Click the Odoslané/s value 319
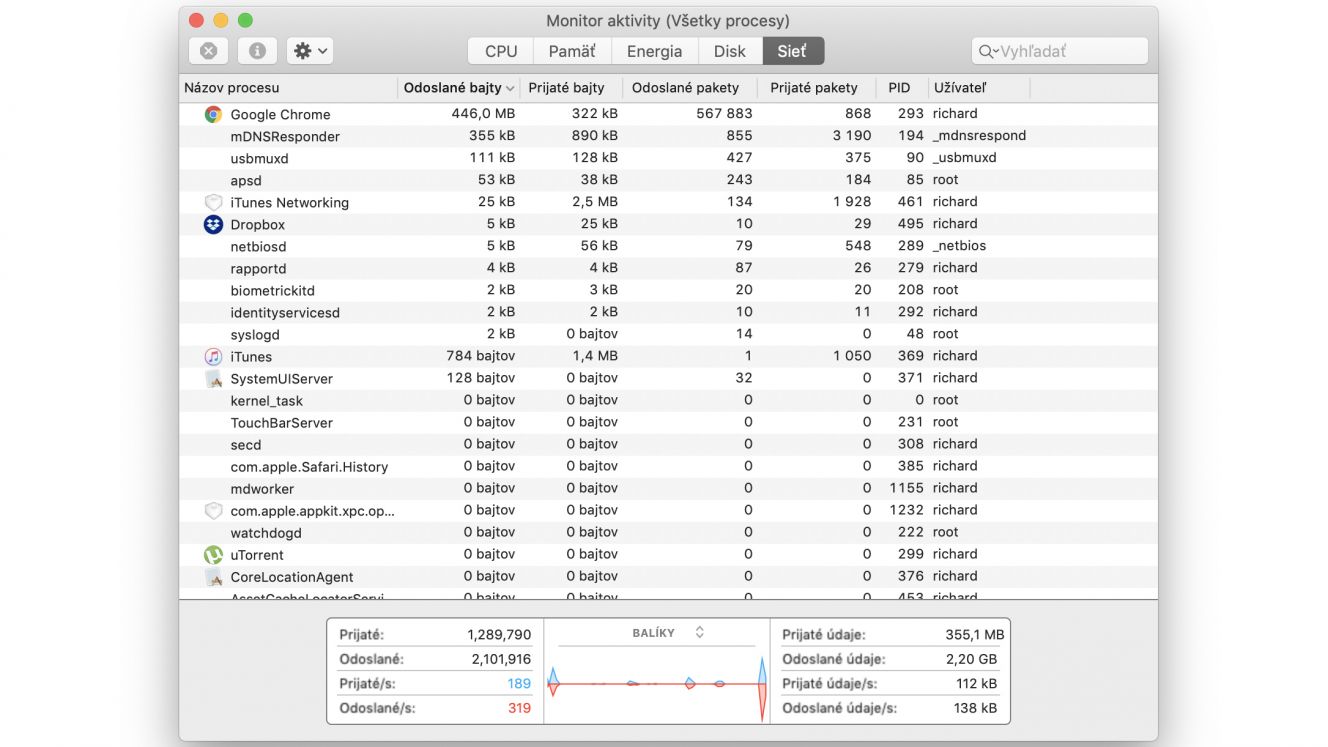Image resolution: width=1328 pixels, height=747 pixels. point(519,708)
